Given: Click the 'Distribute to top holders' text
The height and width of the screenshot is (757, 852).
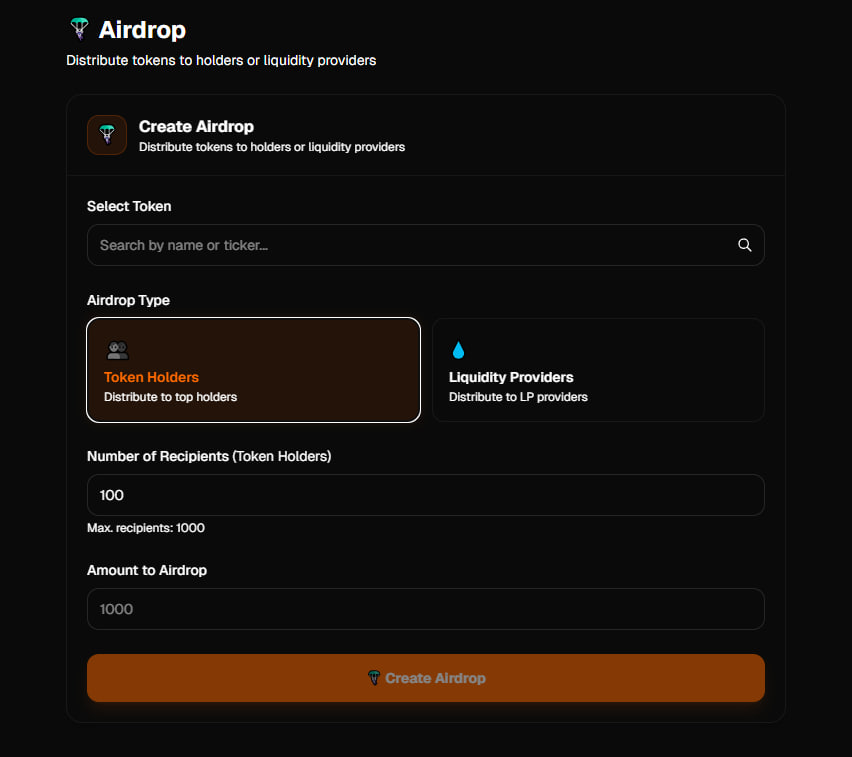Looking at the screenshot, I should click(171, 397).
